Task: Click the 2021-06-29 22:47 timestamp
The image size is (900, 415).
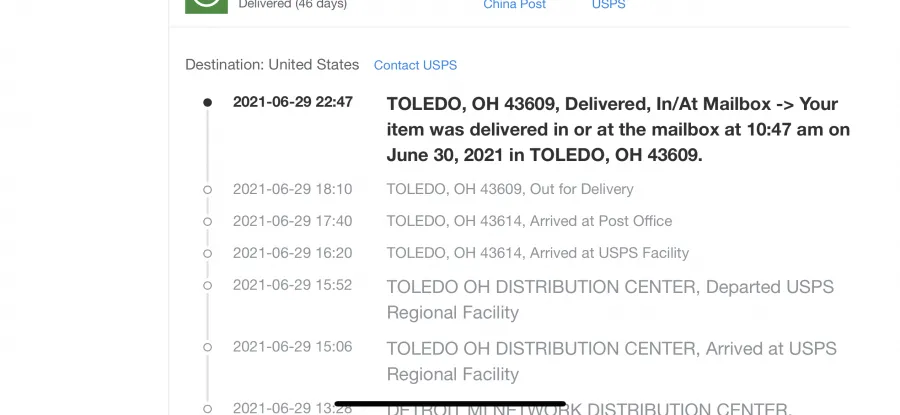Action: (x=293, y=102)
